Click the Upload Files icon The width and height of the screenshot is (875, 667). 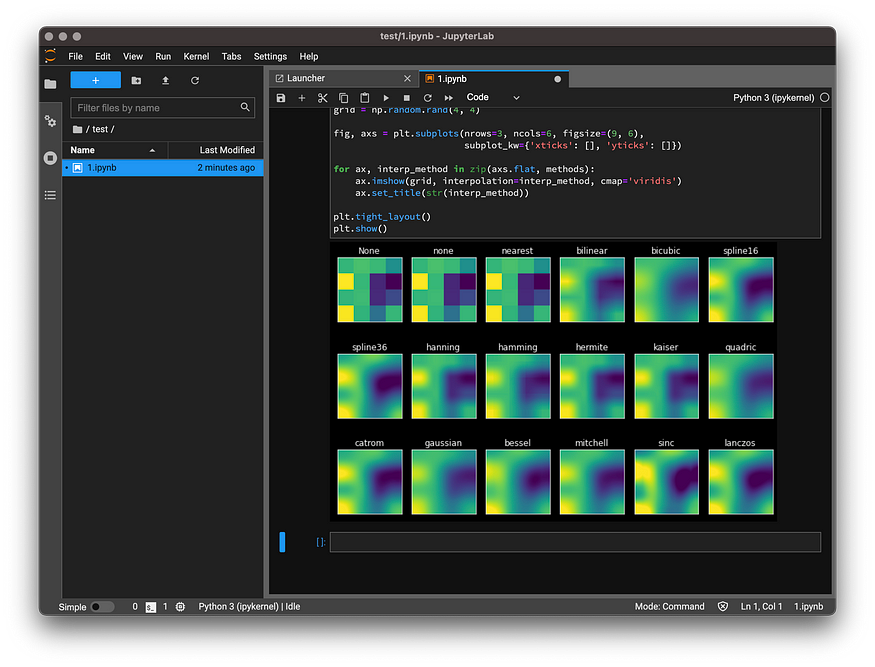[165, 80]
